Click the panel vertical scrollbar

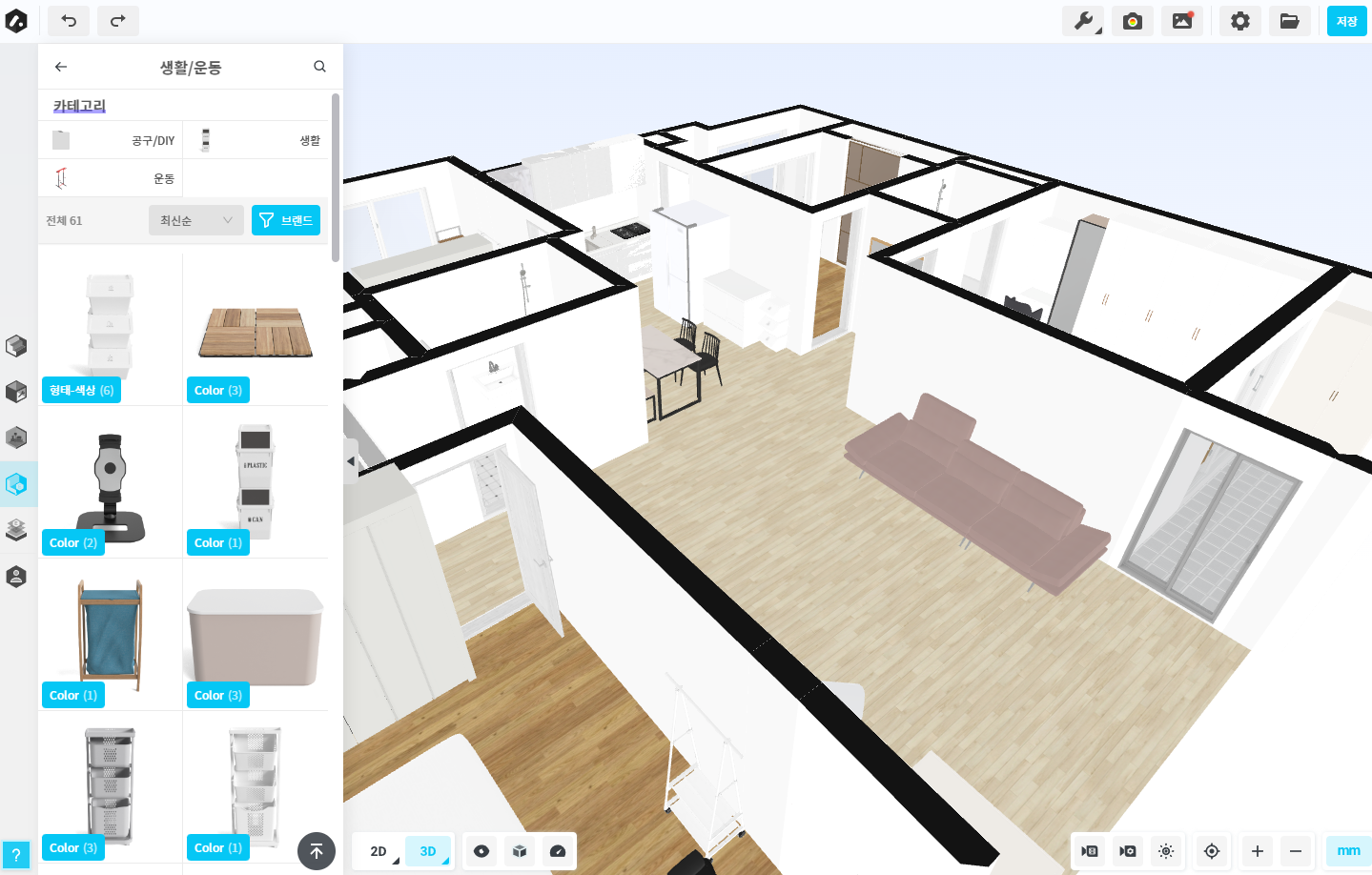pos(336,177)
